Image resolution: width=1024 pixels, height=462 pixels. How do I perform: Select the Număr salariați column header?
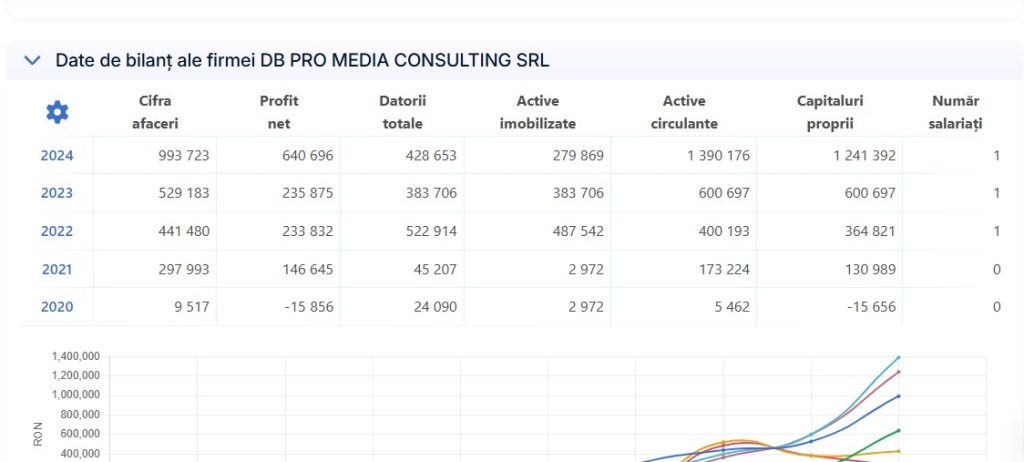pyautogui.click(x=956, y=112)
